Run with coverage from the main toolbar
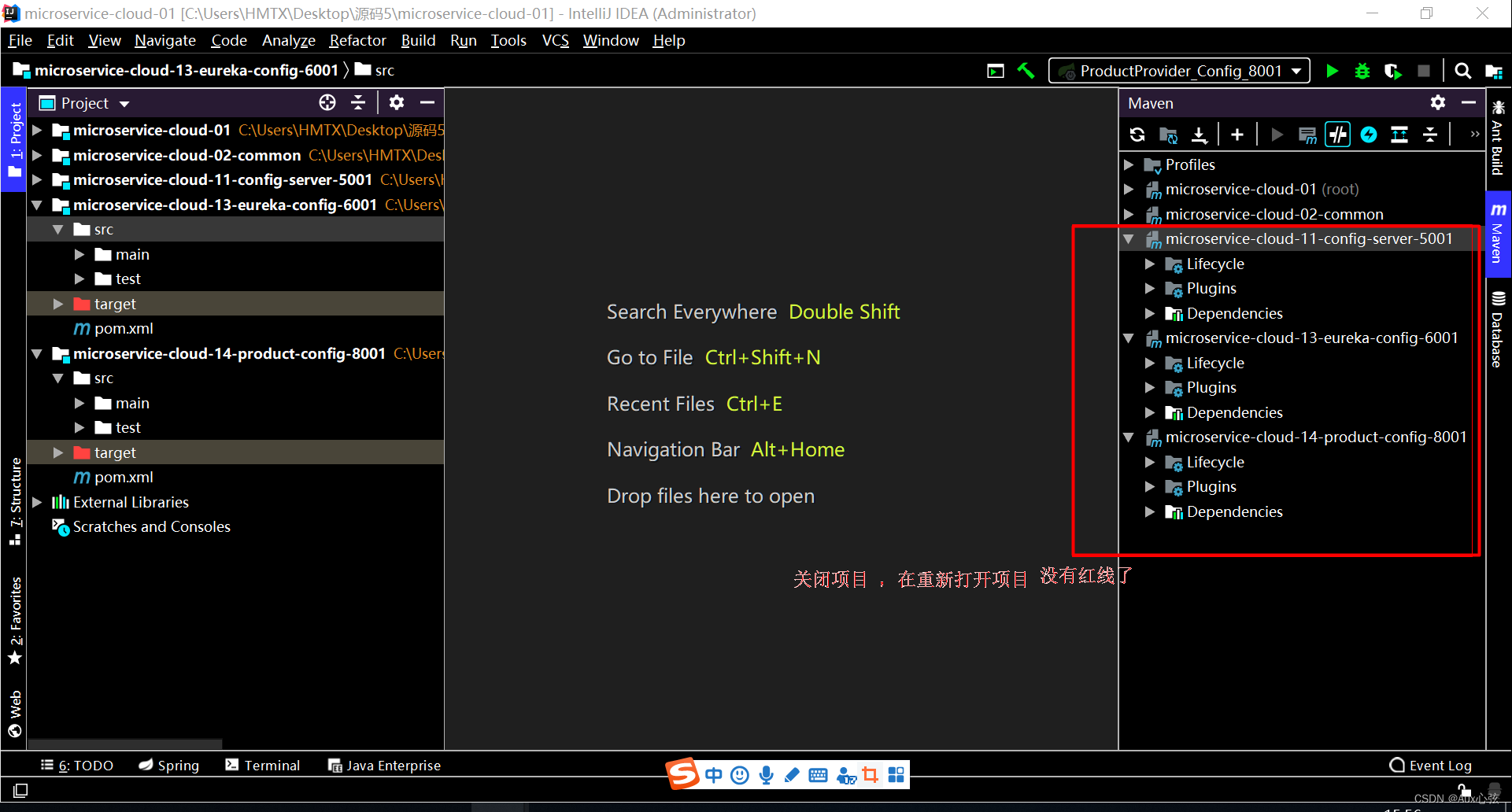This screenshot has width=1512, height=812. click(1393, 71)
